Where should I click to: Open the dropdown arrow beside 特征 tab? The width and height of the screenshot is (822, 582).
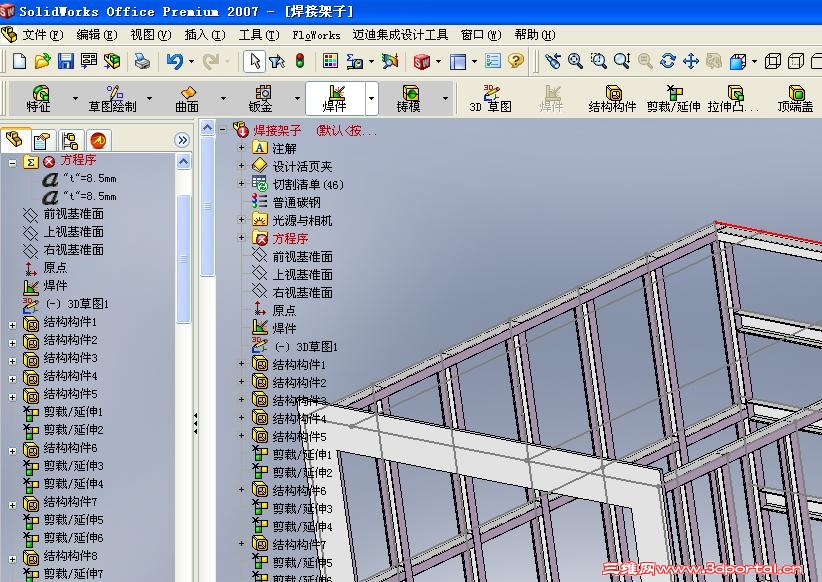click(75, 98)
